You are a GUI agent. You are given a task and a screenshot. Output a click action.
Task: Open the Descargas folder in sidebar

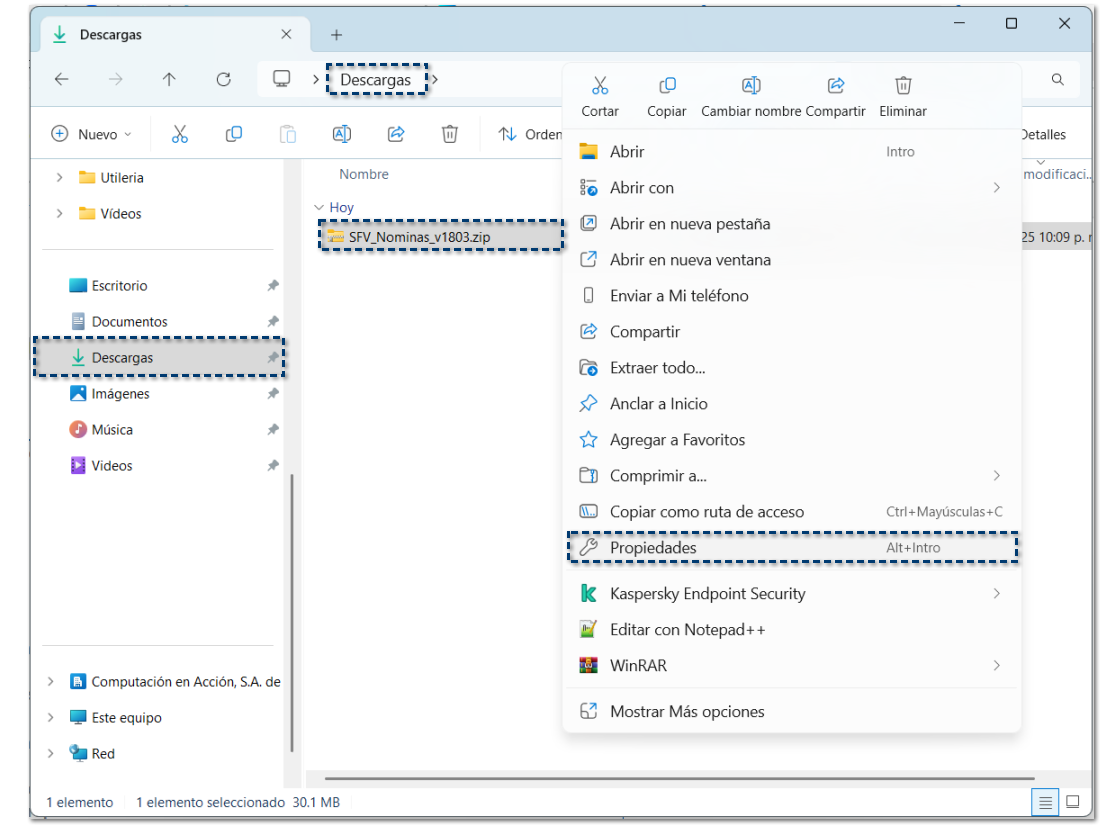pyautogui.click(x=122, y=358)
